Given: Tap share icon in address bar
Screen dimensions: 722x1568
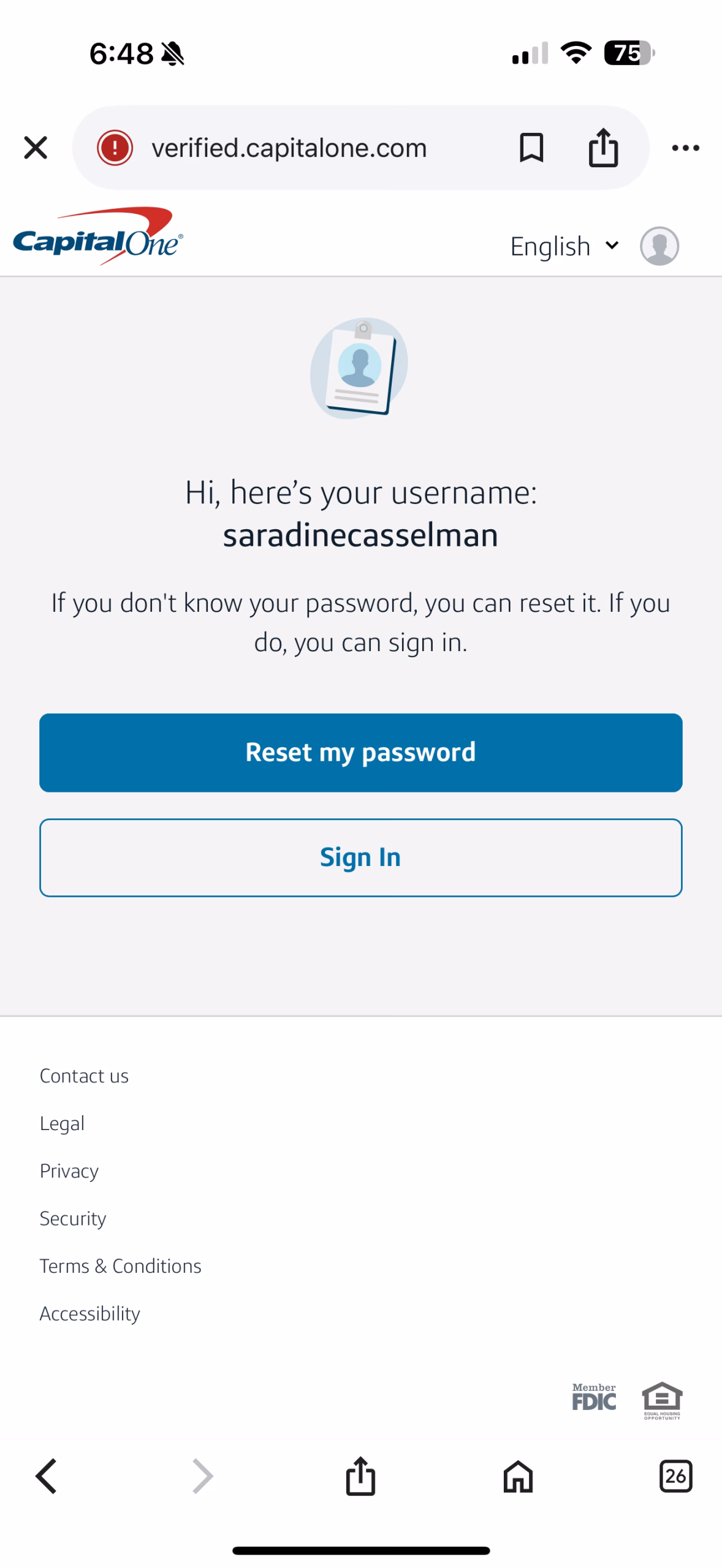Looking at the screenshot, I should coord(603,148).
